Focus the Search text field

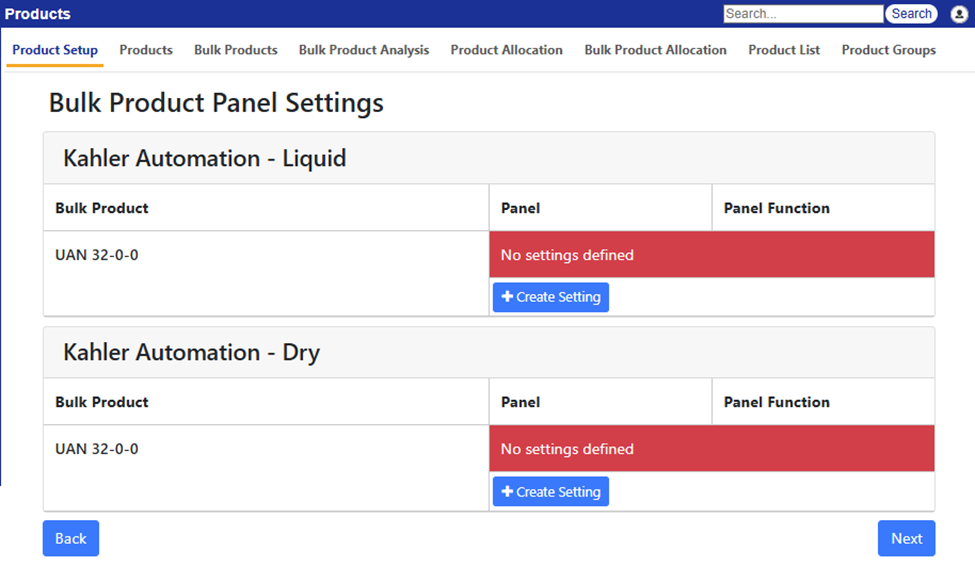point(802,14)
